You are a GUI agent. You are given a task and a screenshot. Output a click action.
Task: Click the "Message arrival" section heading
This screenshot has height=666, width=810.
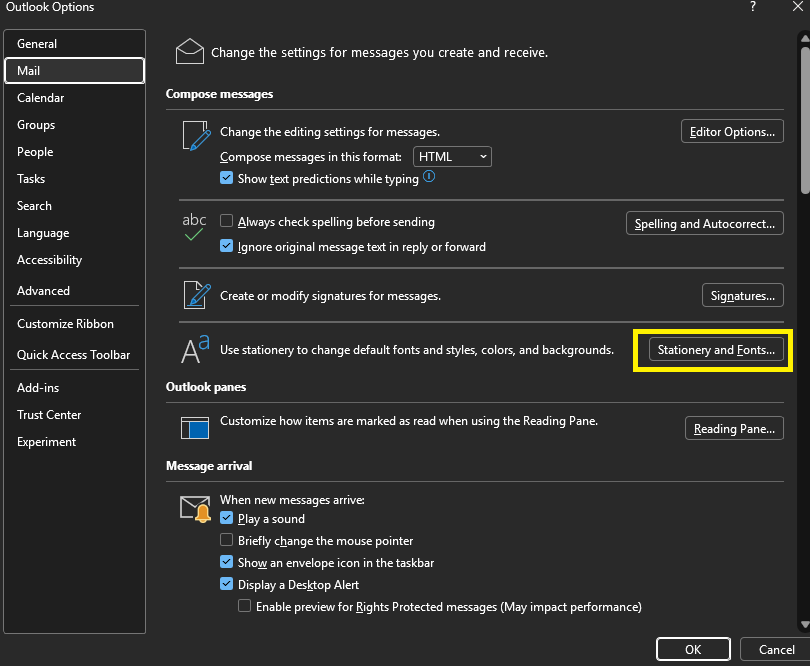coord(209,466)
